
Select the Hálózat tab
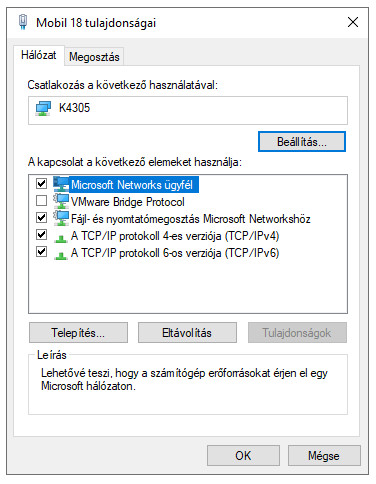click(x=39, y=55)
